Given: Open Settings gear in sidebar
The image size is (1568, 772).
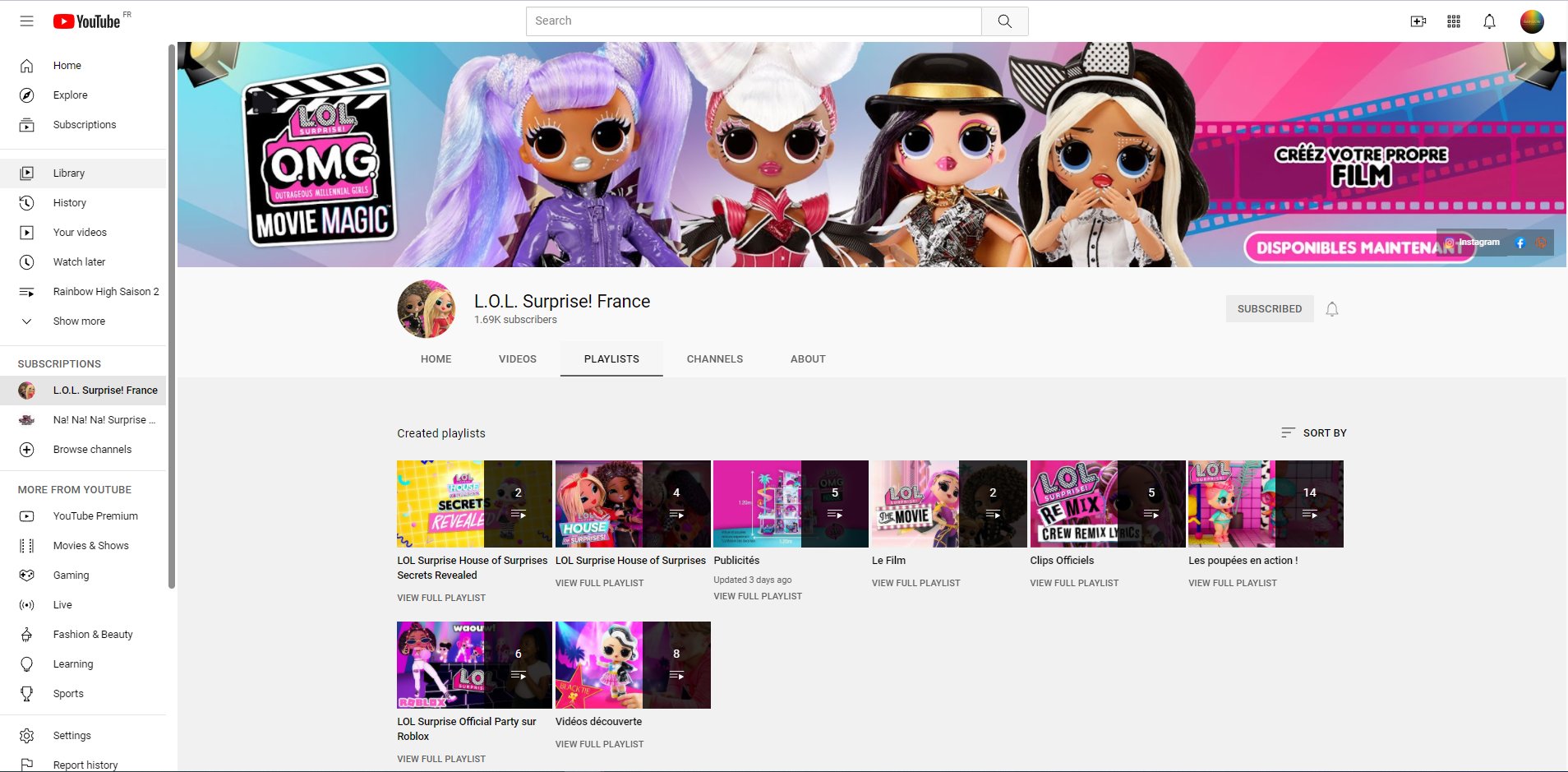Looking at the screenshot, I should pos(26,736).
